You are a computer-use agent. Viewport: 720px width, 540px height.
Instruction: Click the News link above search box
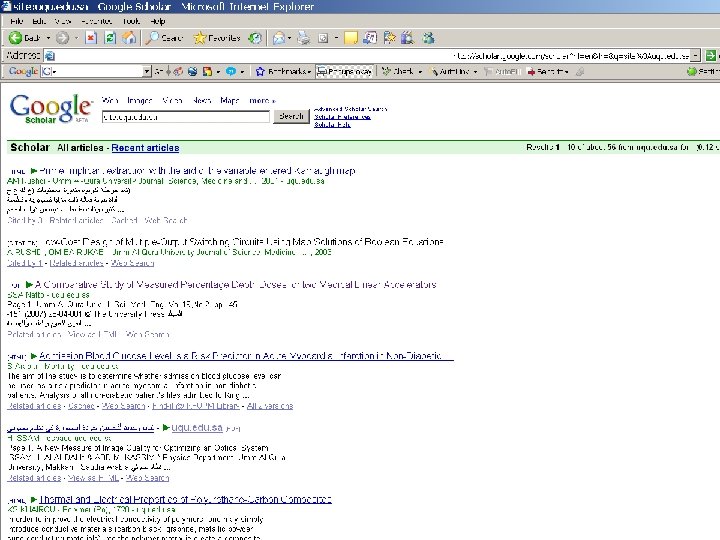tap(202, 101)
